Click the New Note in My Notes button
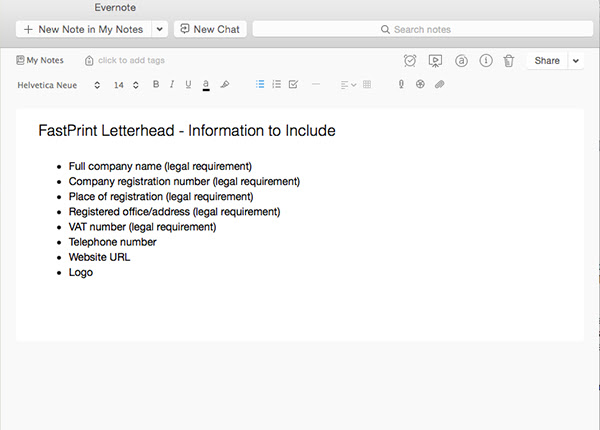Viewport: 600px width, 430px height. click(84, 29)
